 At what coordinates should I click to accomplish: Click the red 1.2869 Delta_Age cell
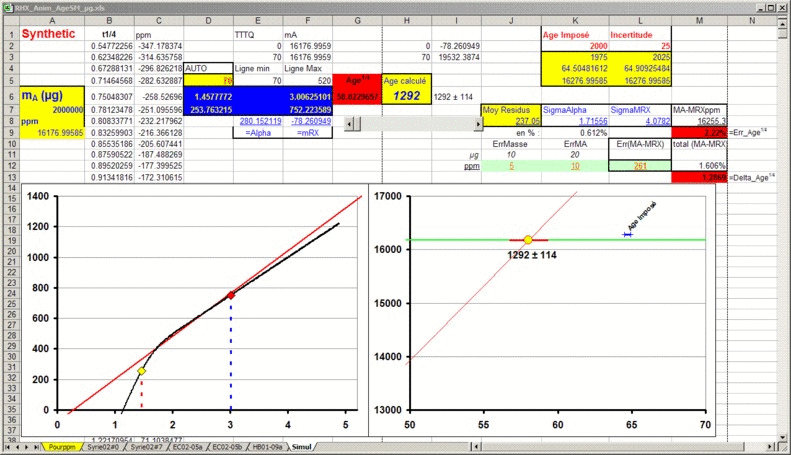[699, 178]
